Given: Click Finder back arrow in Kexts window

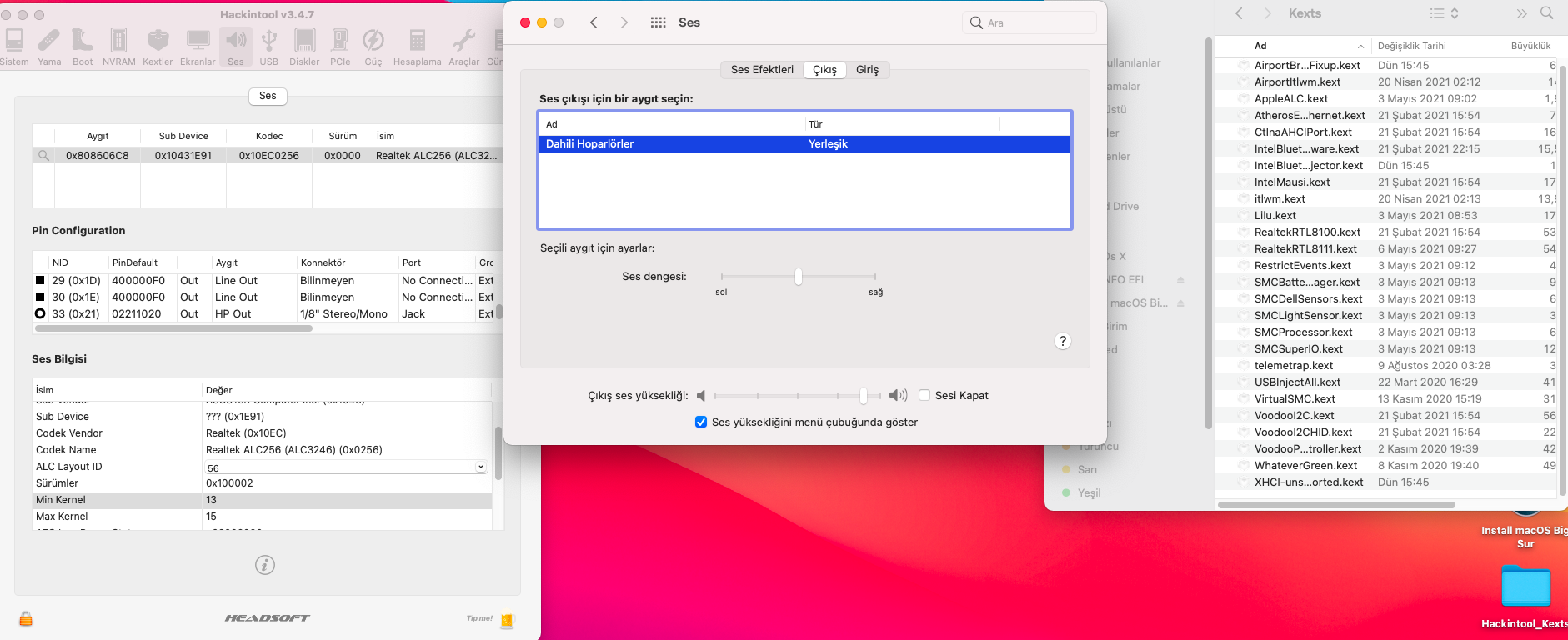Looking at the screenshot, I should pos(1240,13).
